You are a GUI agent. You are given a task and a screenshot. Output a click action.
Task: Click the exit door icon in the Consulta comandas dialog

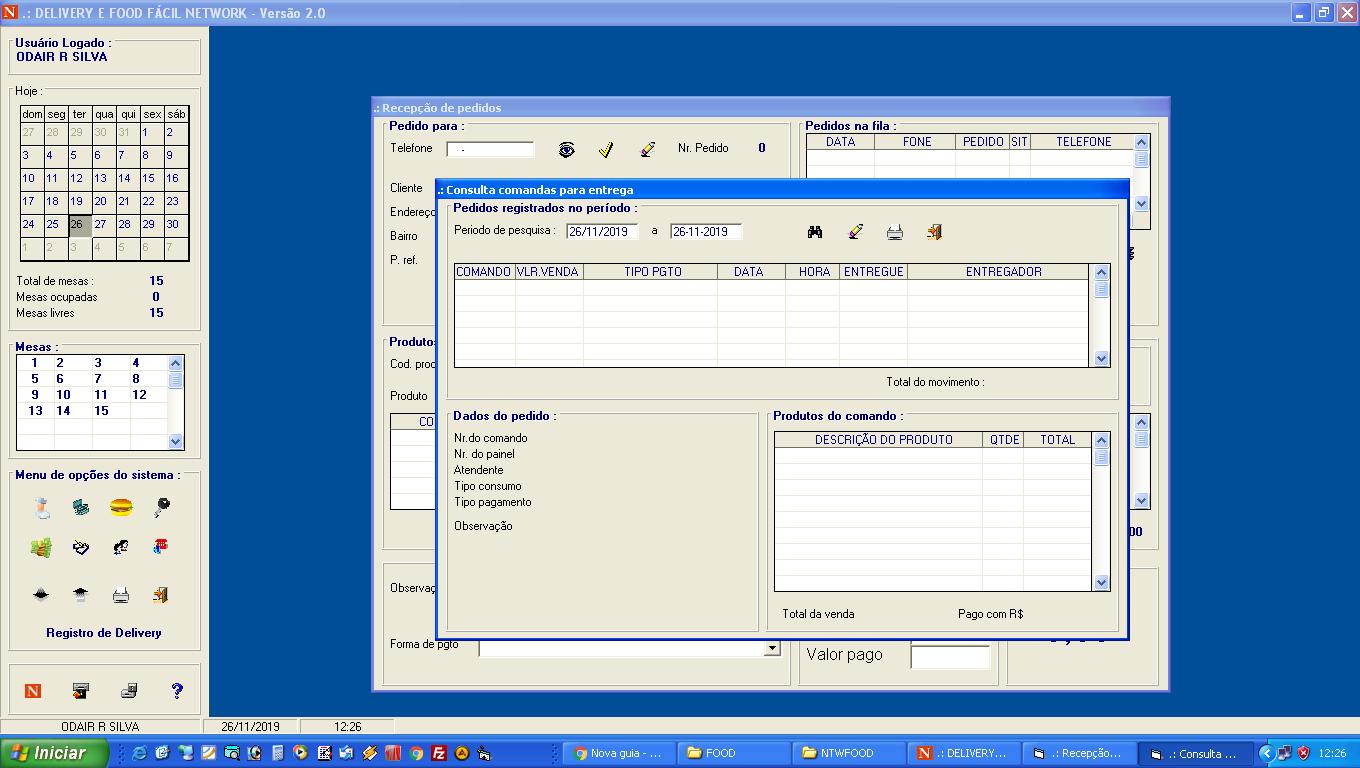tap(934, 232)
